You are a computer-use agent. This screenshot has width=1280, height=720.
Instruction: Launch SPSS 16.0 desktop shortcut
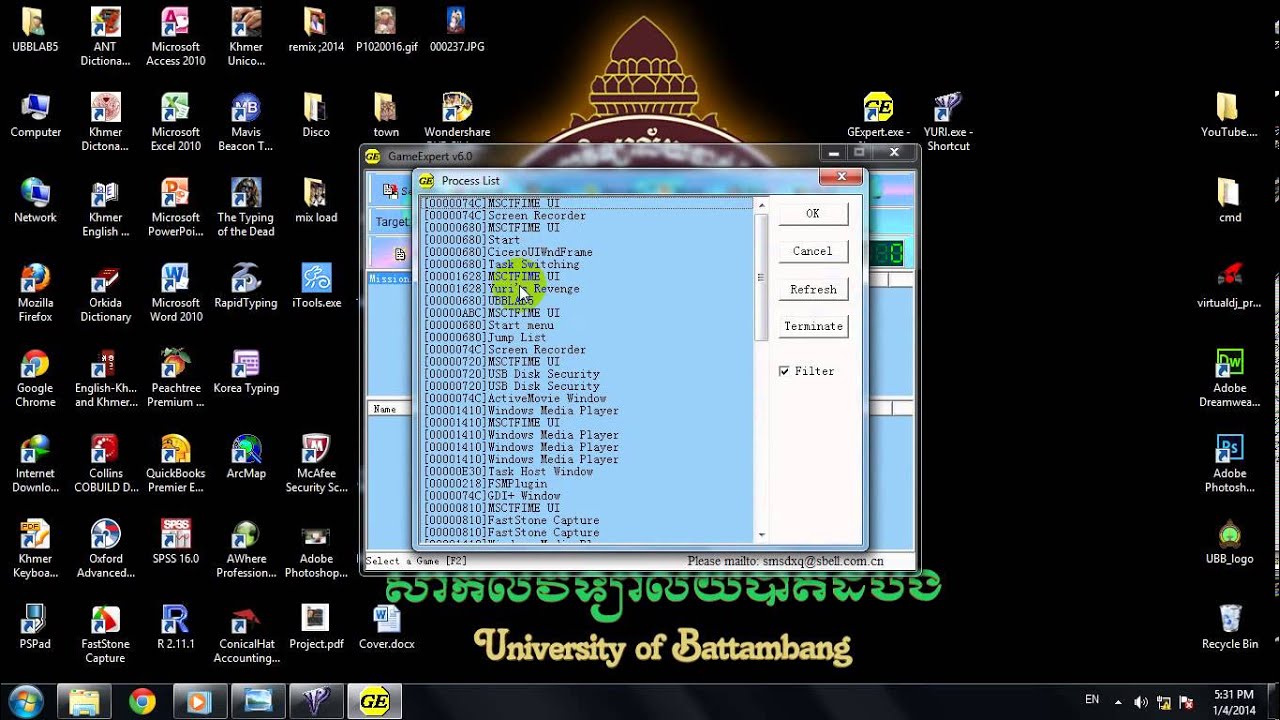175,541
